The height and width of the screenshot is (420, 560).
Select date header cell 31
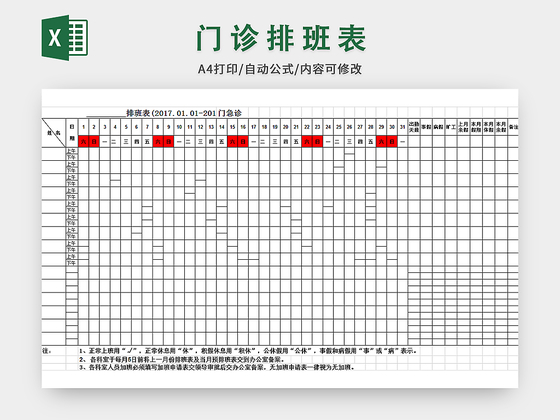(x=402, y=127)
